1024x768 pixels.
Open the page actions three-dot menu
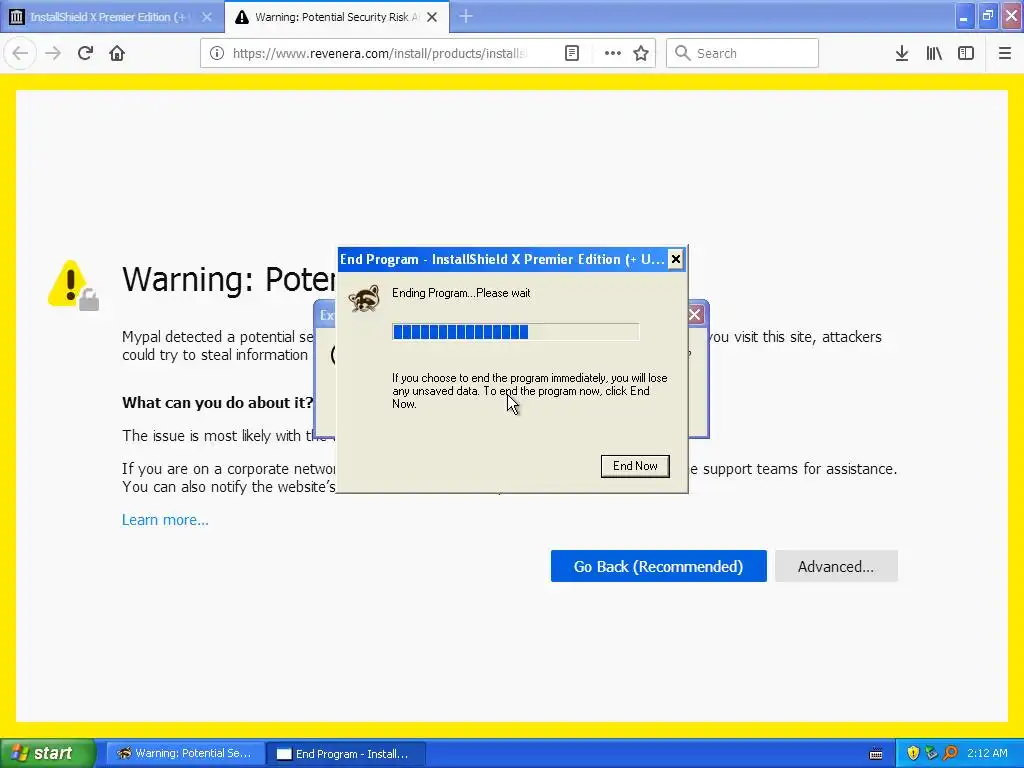[613, 54]
